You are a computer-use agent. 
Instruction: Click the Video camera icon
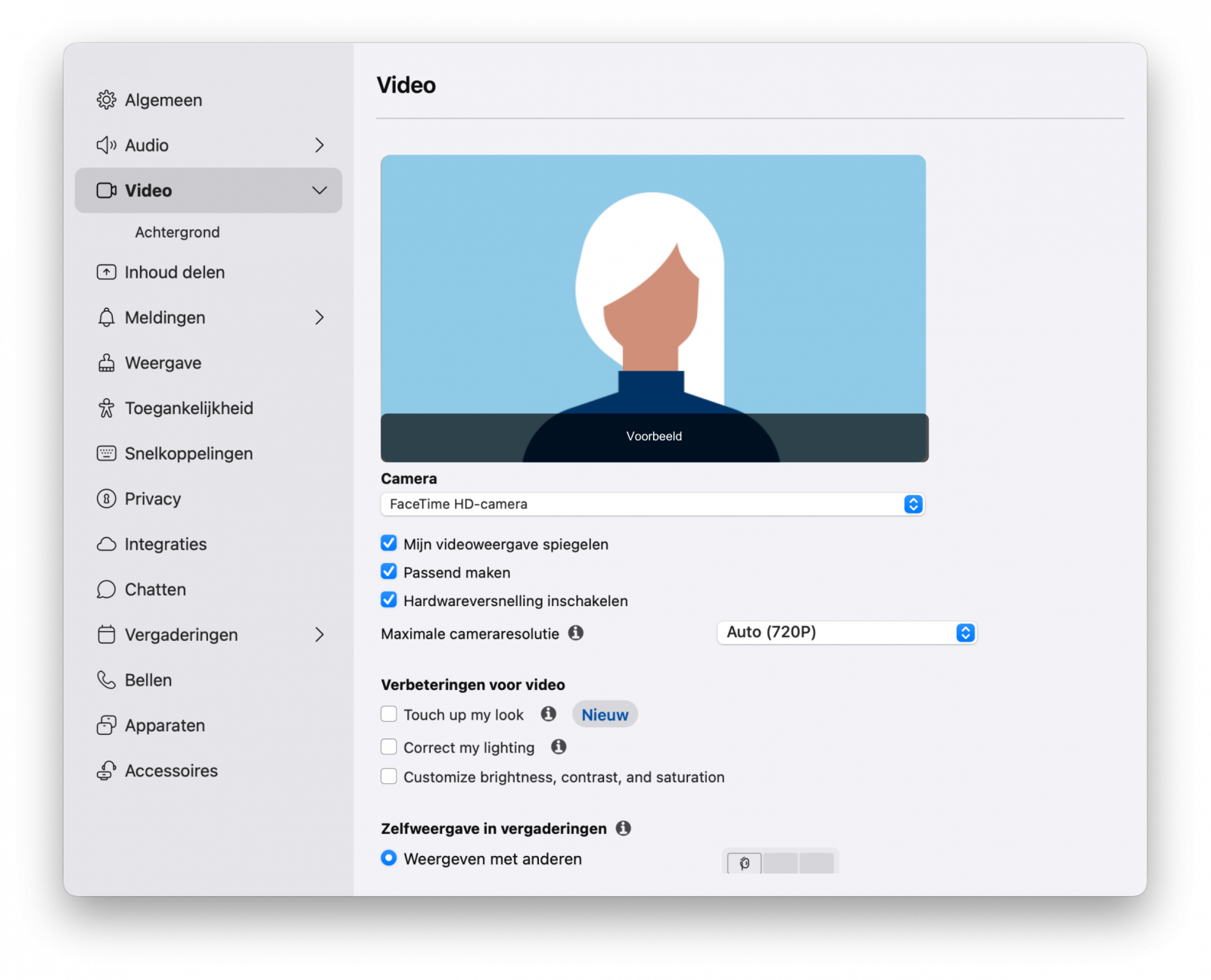click(x=106, y=190)
